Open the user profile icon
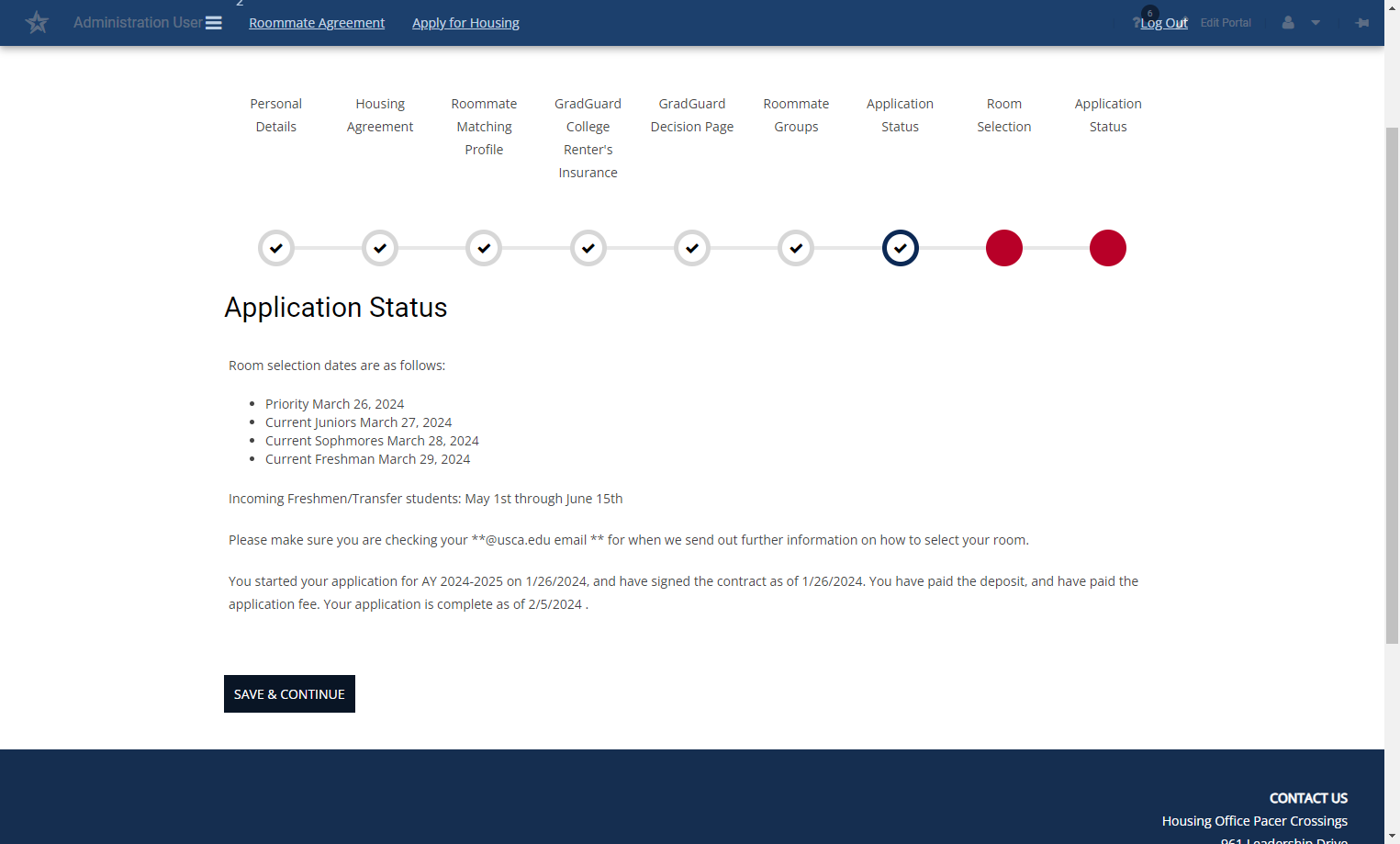This screenshot has width=1400, height=844. click(x=1288, y=22)
